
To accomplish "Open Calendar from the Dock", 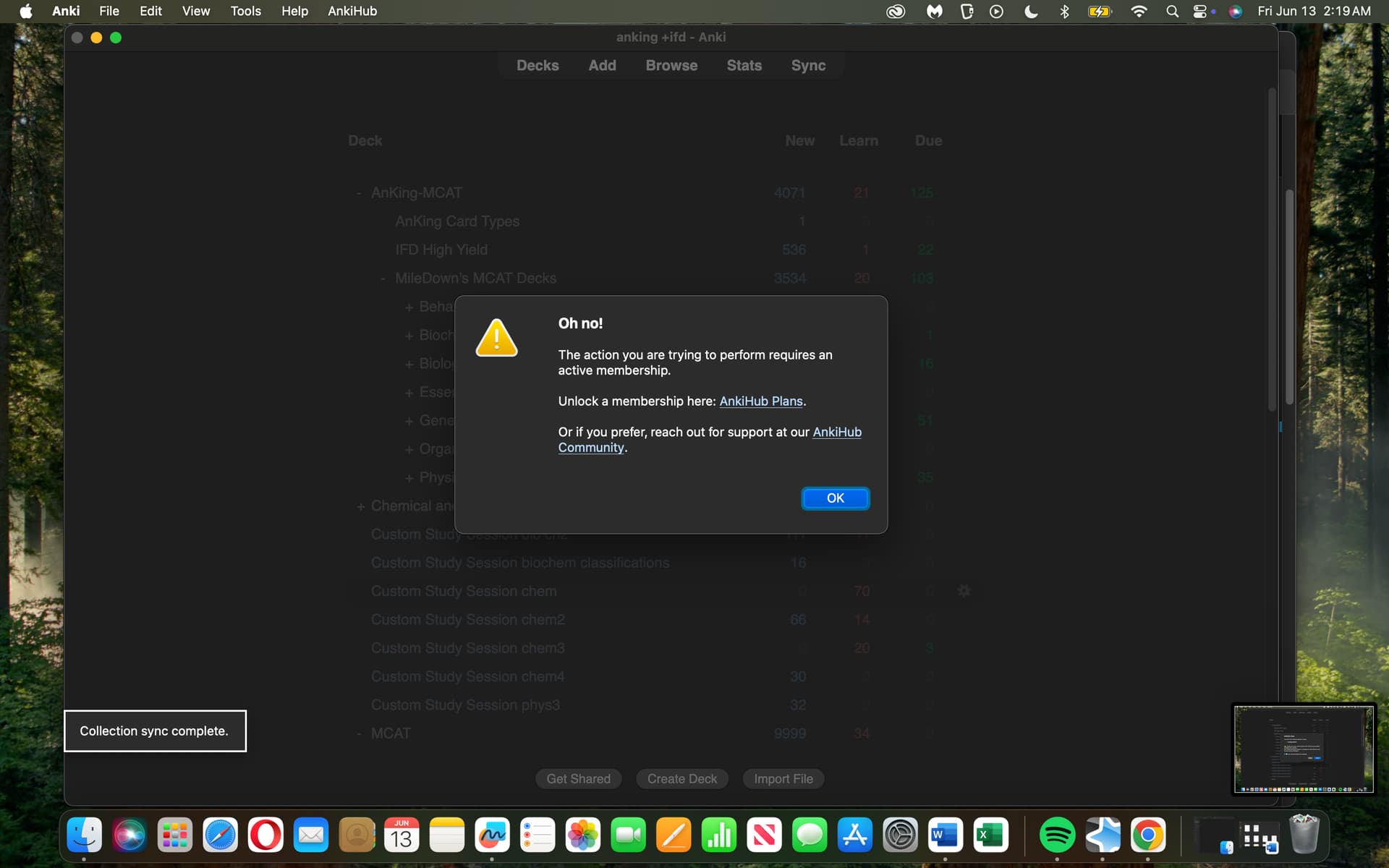I will tap(402, 835).
